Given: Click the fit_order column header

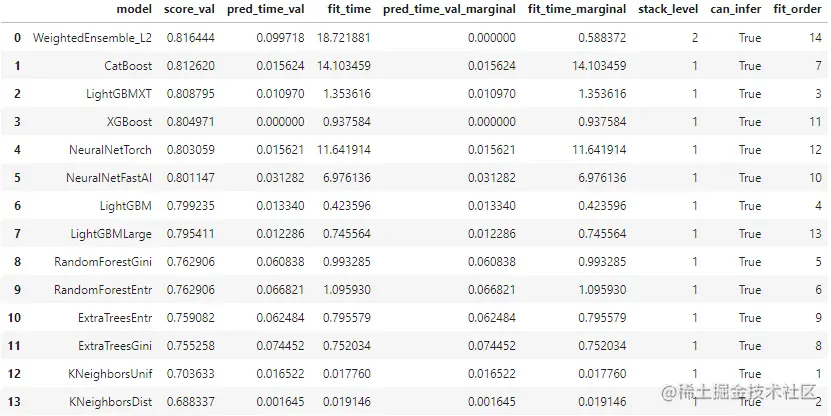Looking at the screenshot, I should (798, 10).
